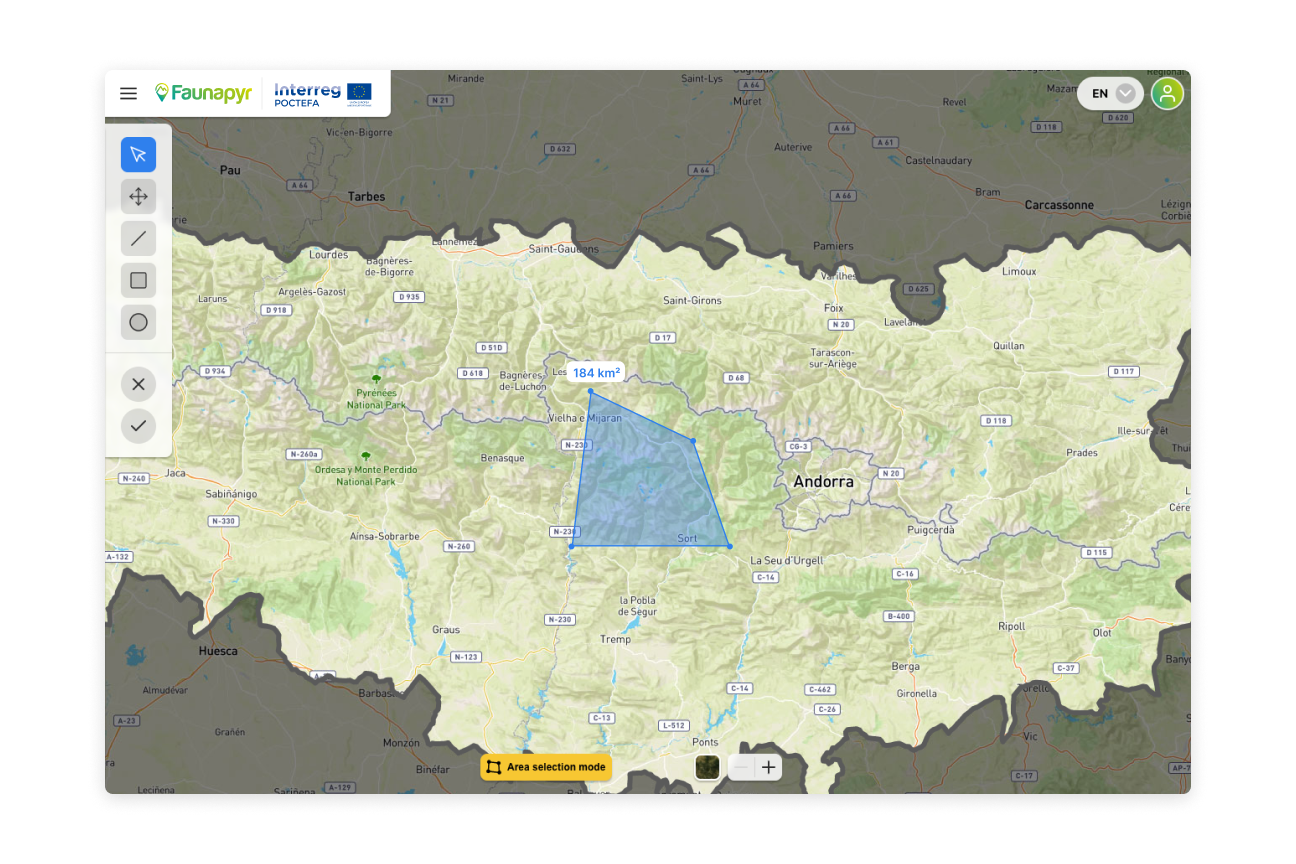This screenshot has height=864, width=1296.
Task: Select the rectangle drawing tool
Action: [138, 280]
